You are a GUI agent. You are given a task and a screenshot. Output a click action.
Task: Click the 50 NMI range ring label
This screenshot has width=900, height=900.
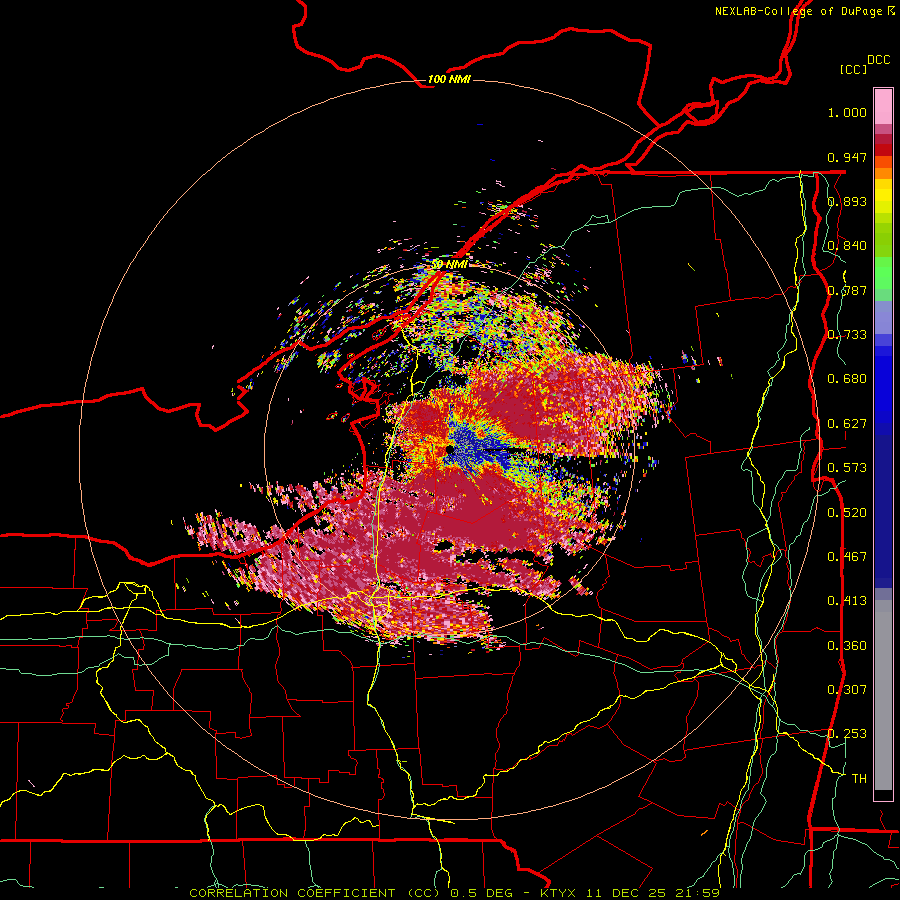point(449,264)
